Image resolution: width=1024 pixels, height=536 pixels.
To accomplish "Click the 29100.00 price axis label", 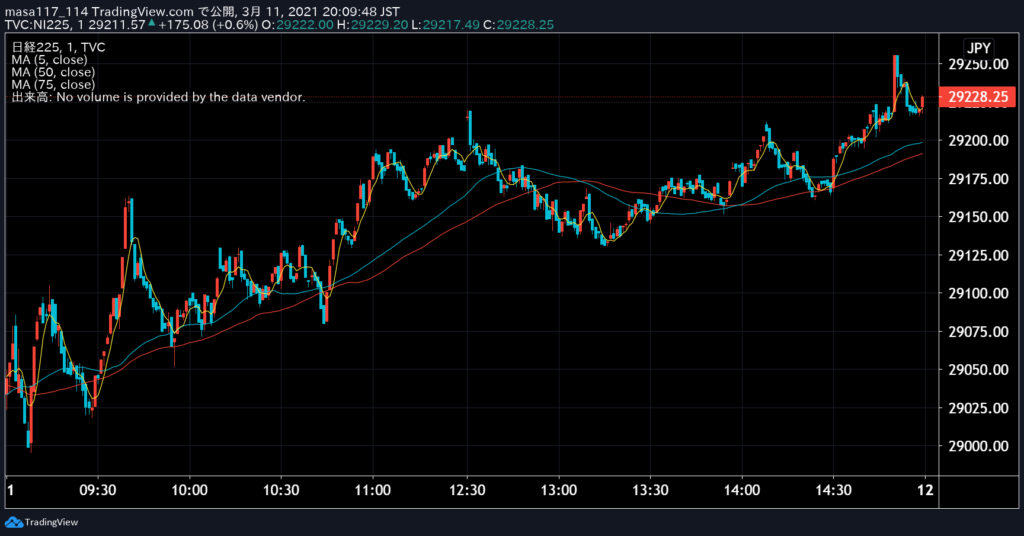I will click(x=978, y=293).
